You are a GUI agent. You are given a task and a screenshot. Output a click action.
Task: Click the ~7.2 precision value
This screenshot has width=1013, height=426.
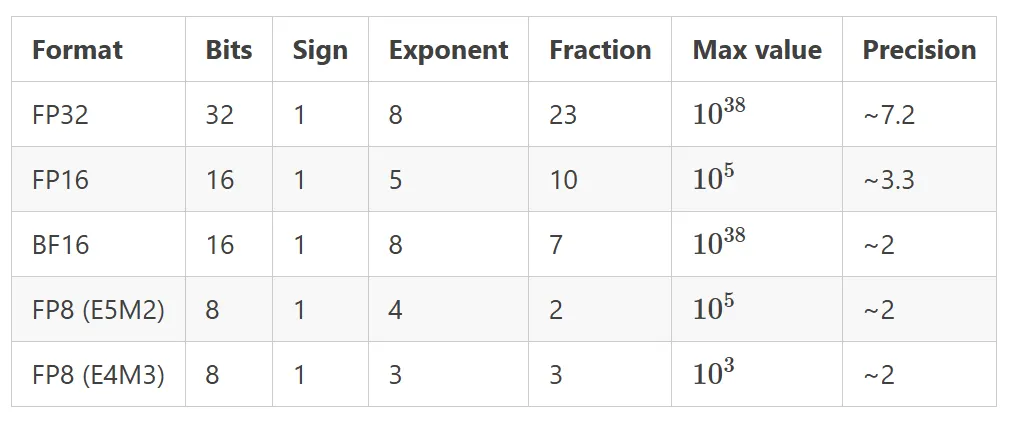889,115
